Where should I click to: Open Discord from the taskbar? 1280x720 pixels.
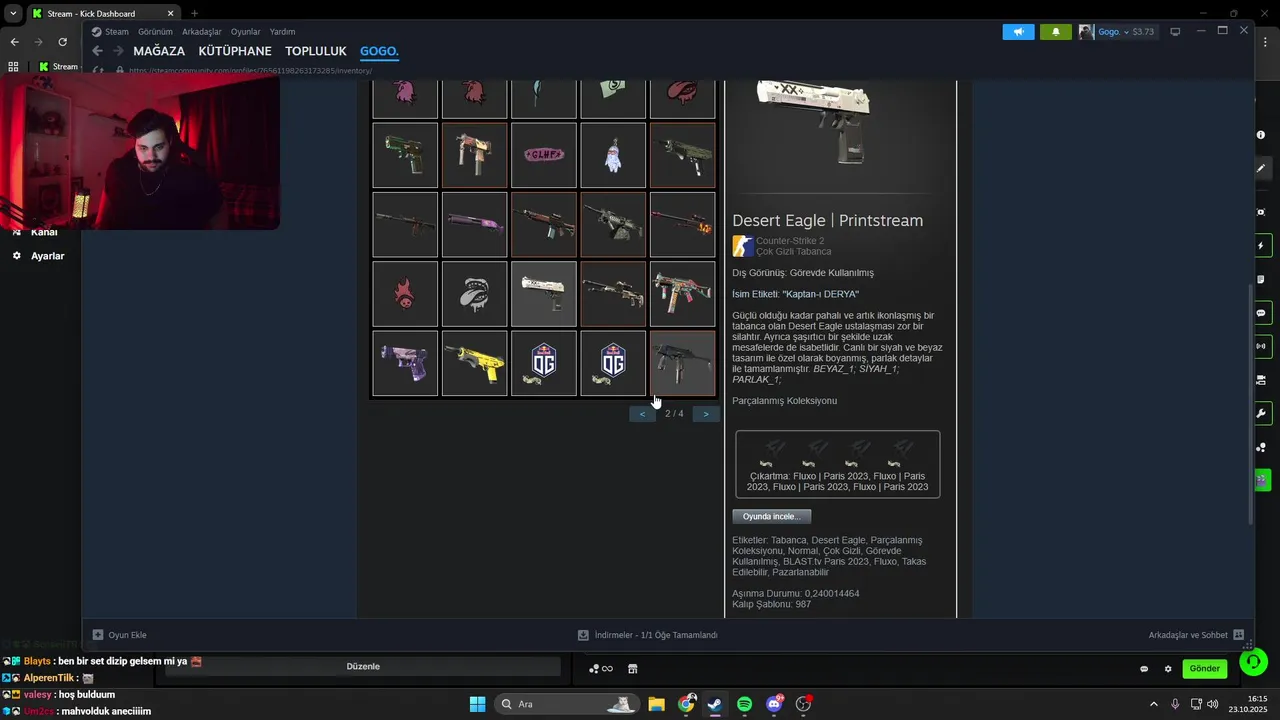[774, 704]
